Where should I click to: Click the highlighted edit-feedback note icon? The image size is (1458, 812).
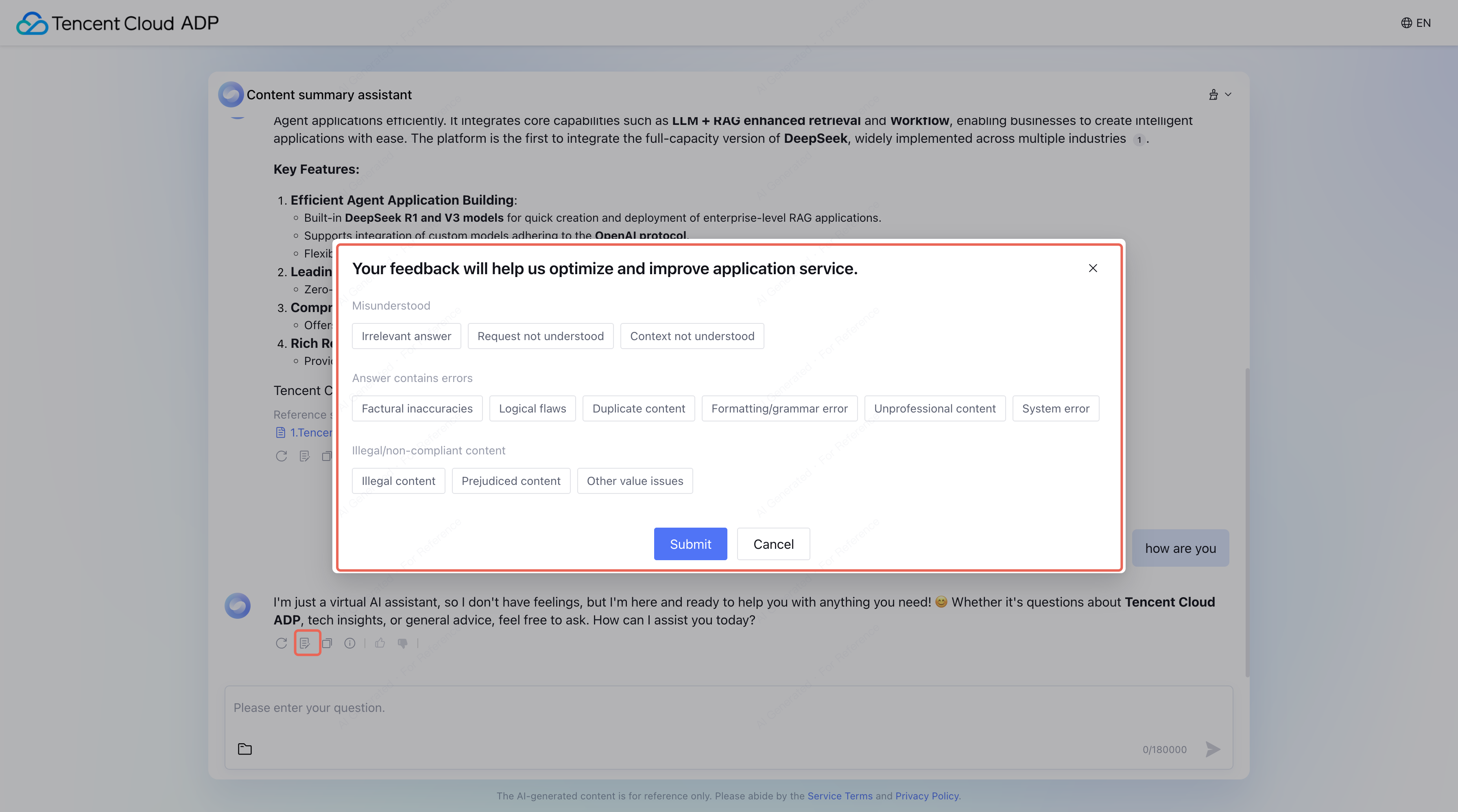[305, 643]
